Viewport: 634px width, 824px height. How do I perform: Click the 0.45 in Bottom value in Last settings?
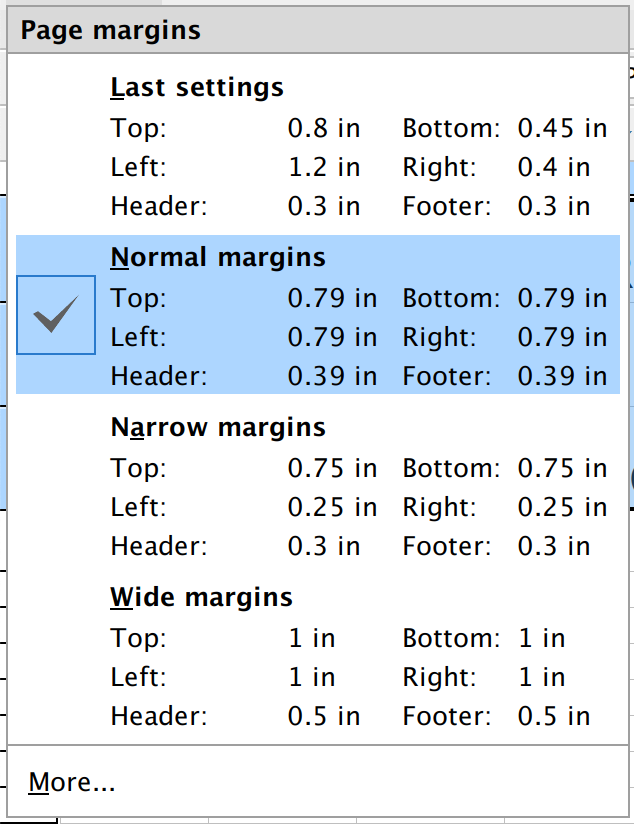click(x=562, y=128)
